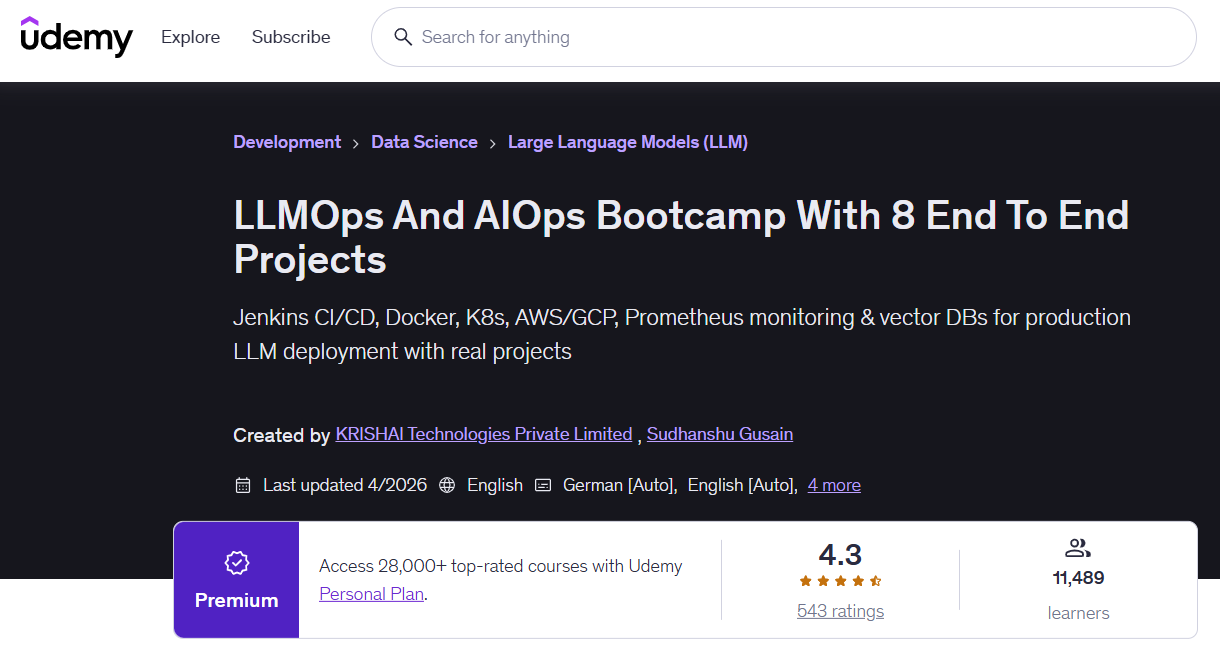This screenshot has width=1220, height=671.
Task: Click the English [Auto] caption text
Action: pos(742,485)
